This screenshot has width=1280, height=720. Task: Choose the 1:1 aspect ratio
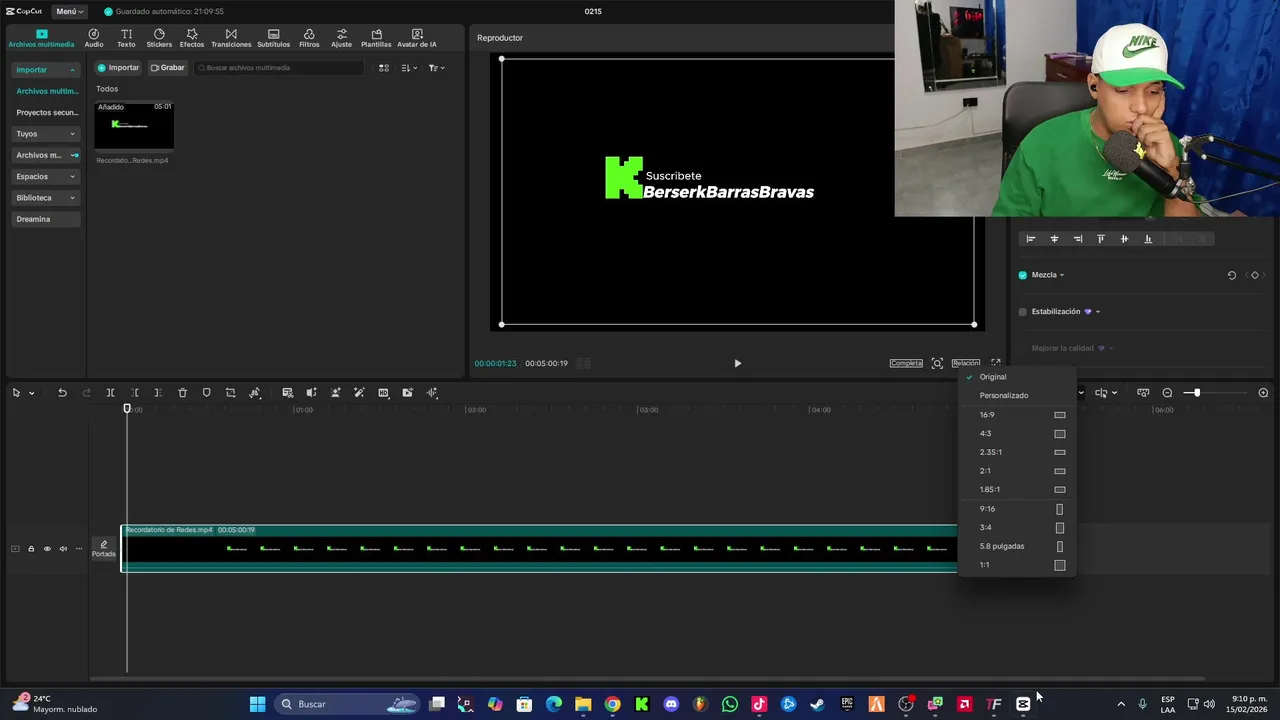pos(1017,565)
